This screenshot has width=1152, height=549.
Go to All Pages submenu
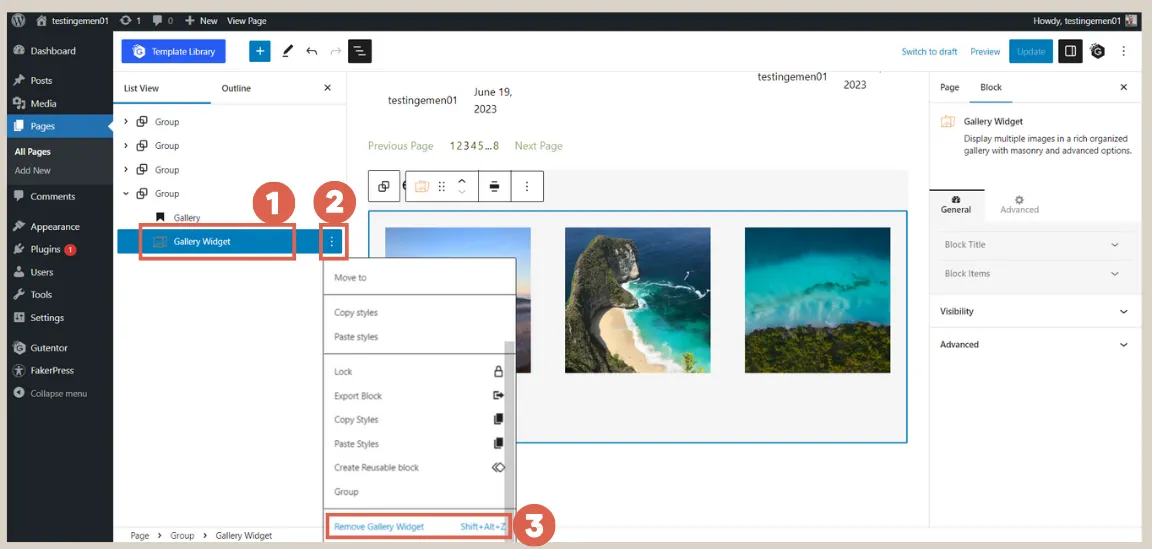click(x=32, y=151)
